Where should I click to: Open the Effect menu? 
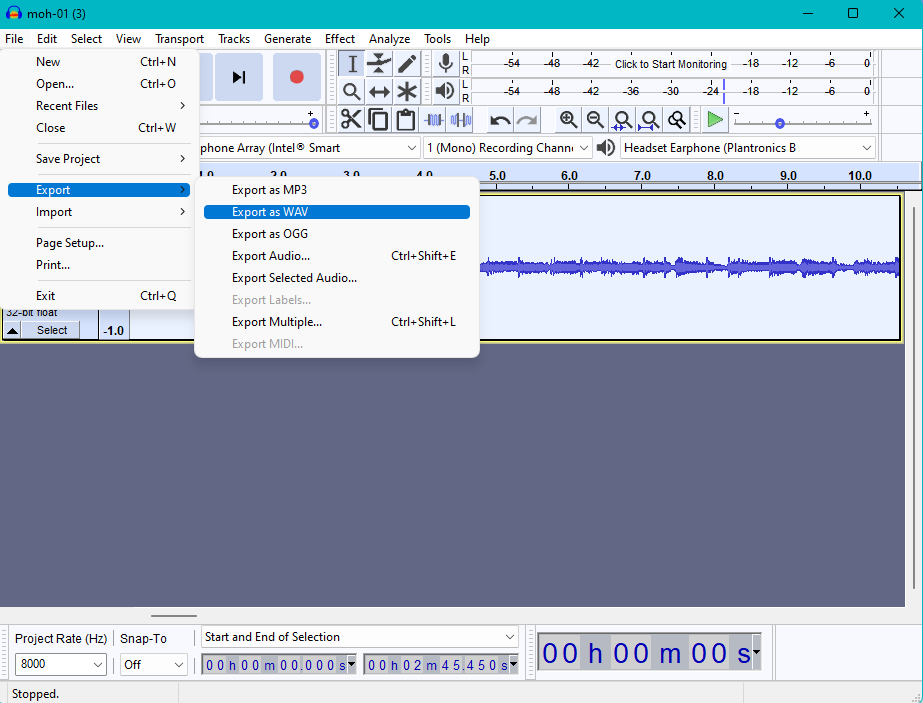(340, 39)
